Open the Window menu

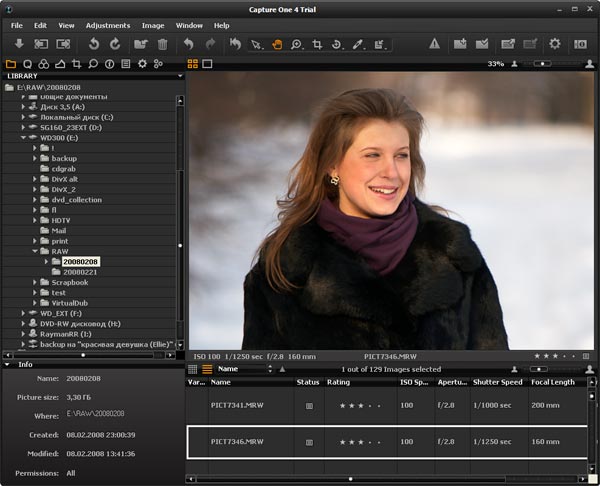point(189,25)
